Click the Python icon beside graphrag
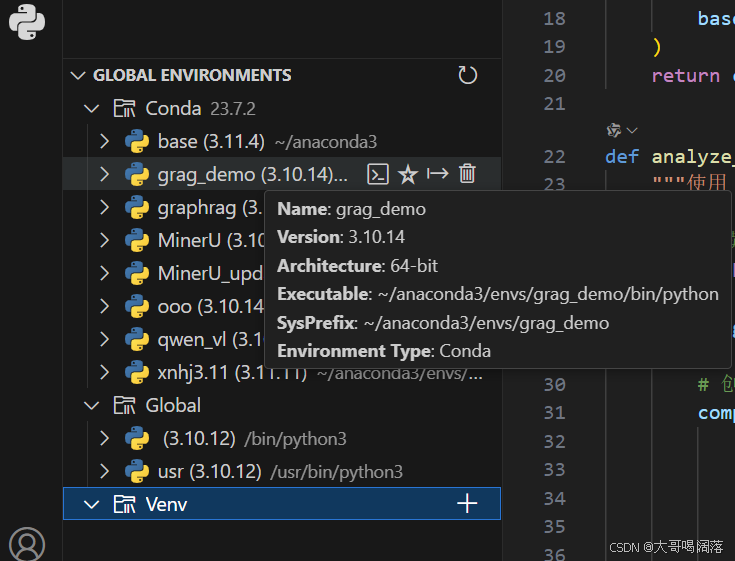Viewport: 735px width, 561px height. coord(137,208)
